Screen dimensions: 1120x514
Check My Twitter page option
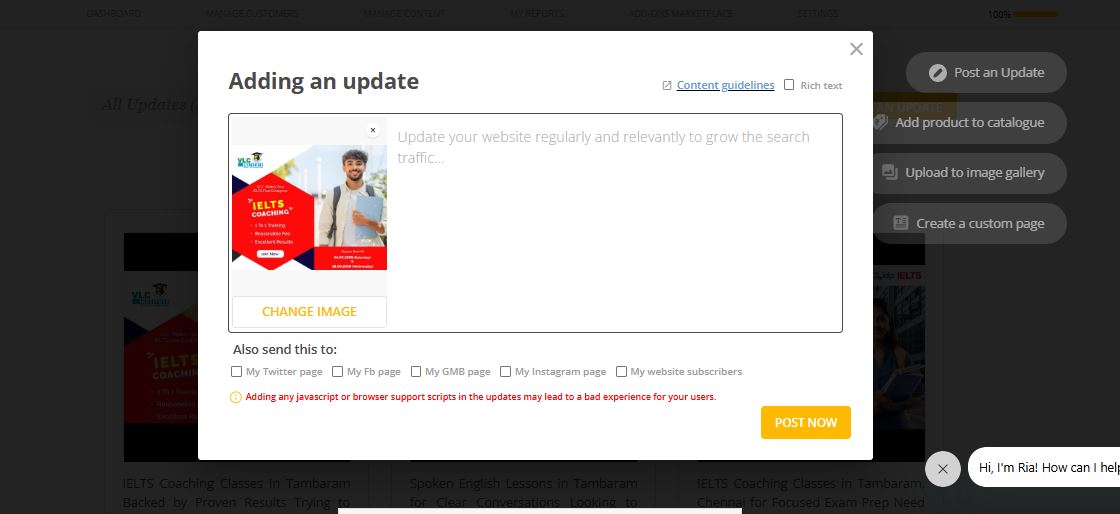coord(236,371)
